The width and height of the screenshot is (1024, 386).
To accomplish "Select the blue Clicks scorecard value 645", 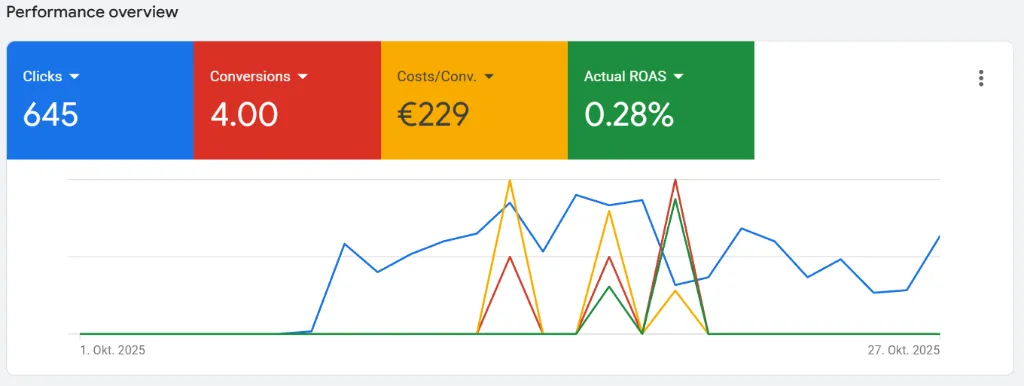I will pyautogui.click(x=50, y=115).
